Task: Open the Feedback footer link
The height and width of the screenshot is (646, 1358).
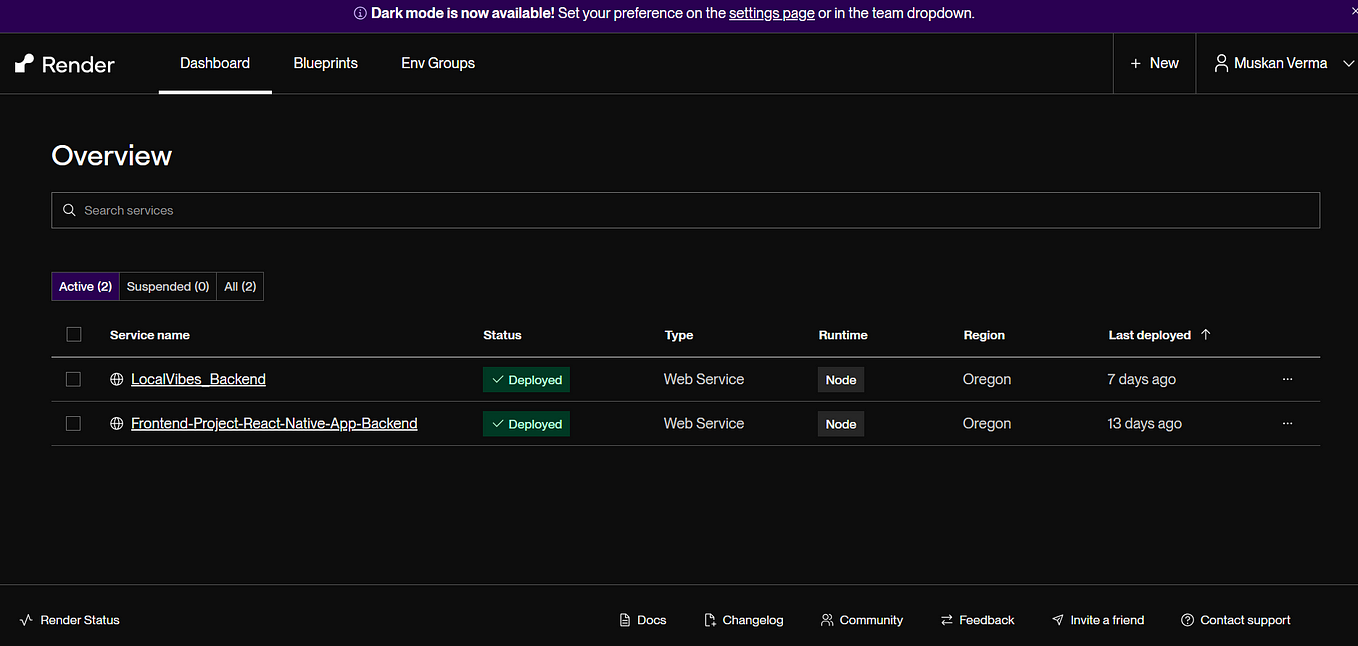Action: 977,620
